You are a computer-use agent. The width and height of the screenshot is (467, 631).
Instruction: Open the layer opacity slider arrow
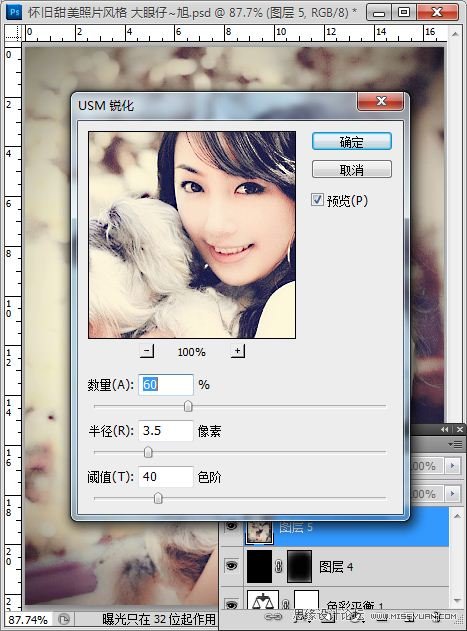(453, 466)
